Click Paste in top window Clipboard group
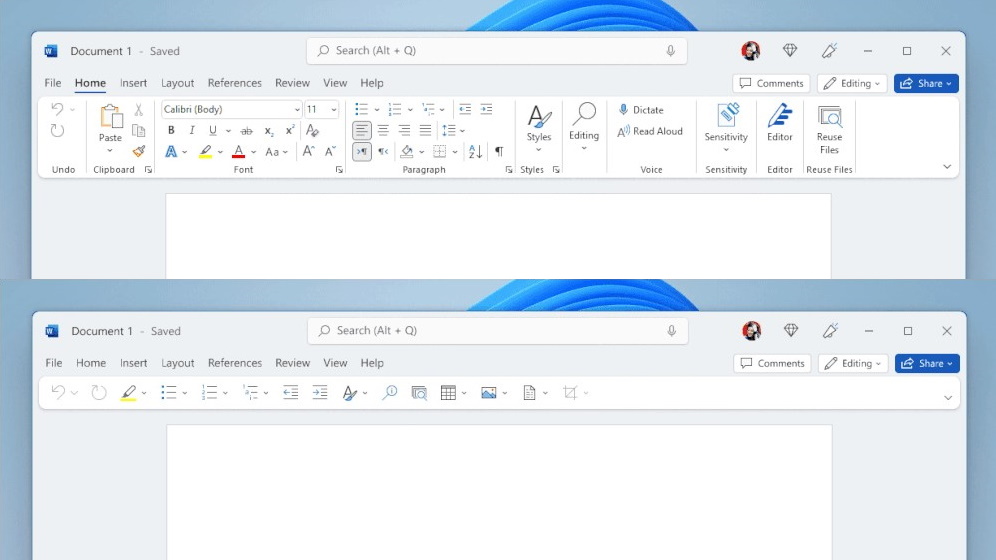The image size is (996, 560). click(x=110, y=129)
